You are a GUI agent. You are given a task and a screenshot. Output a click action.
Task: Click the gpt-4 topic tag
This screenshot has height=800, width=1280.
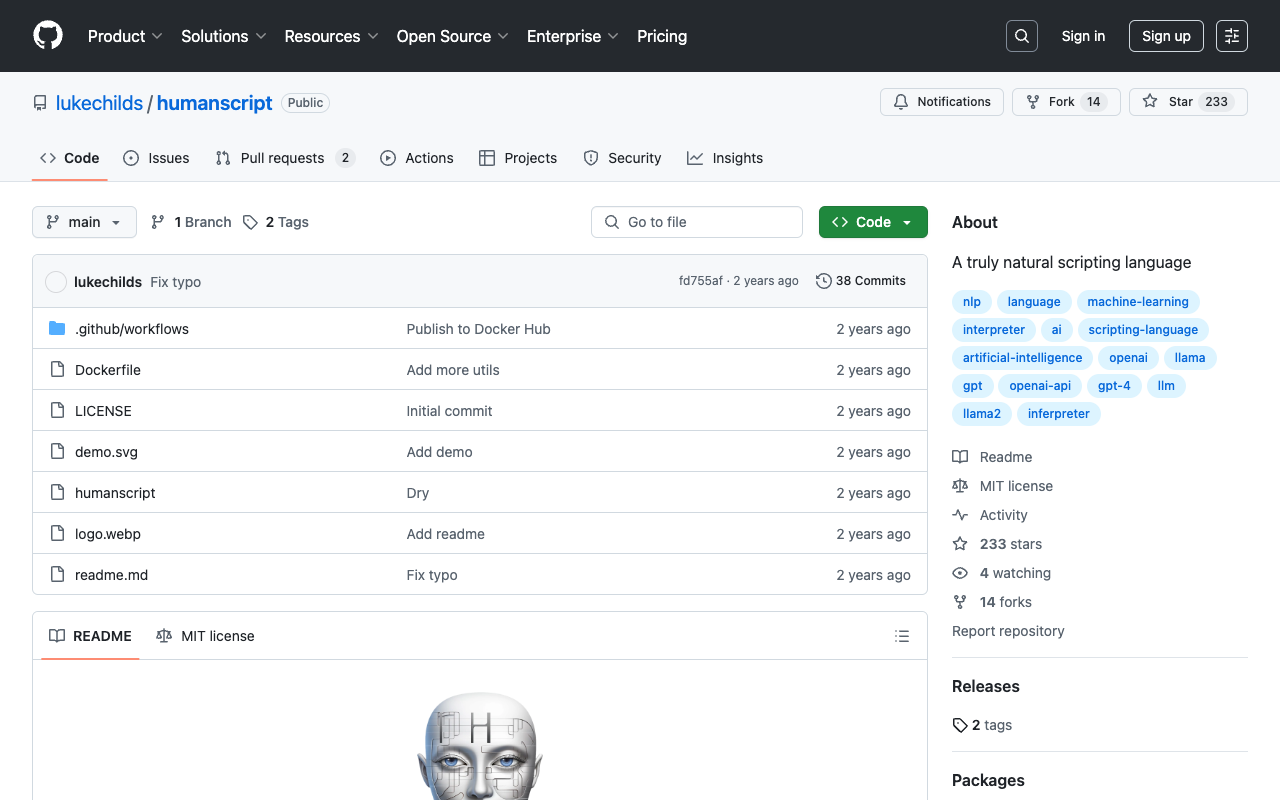1114,386
